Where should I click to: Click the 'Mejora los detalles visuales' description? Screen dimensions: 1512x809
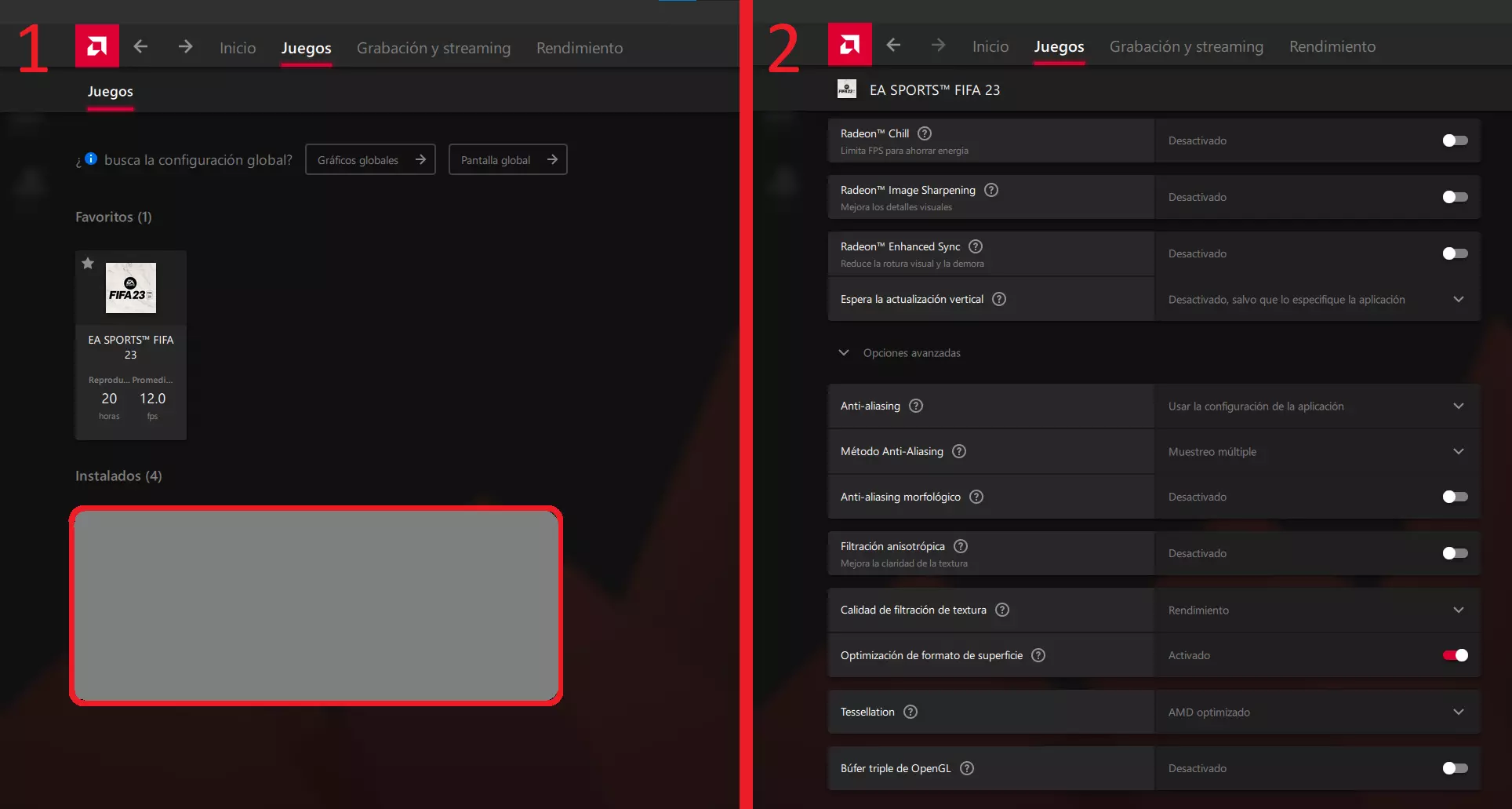tap(896, 207)
